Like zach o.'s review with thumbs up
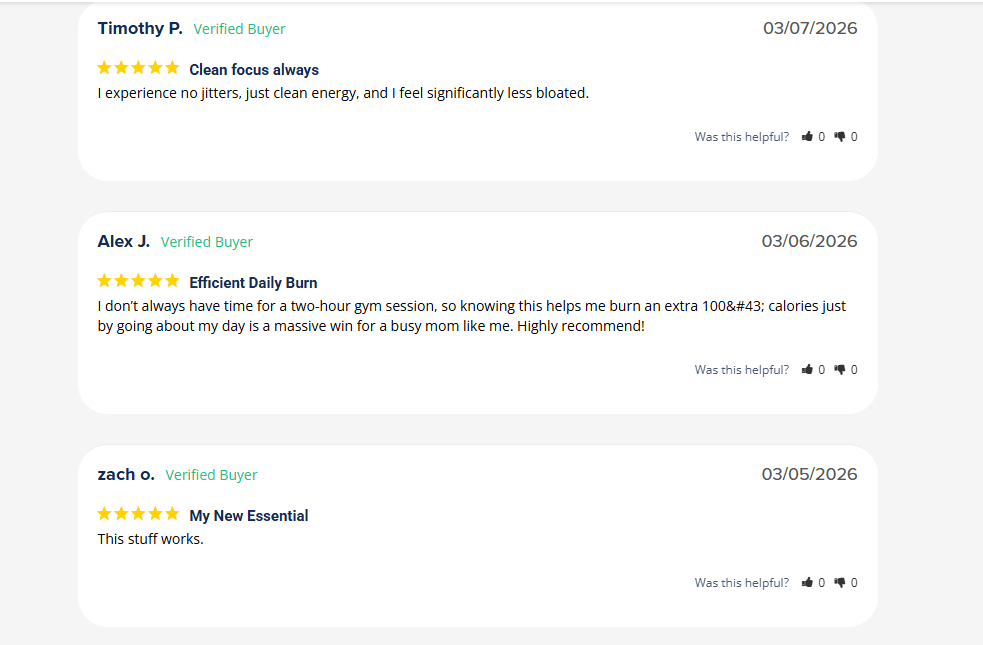 807,583
